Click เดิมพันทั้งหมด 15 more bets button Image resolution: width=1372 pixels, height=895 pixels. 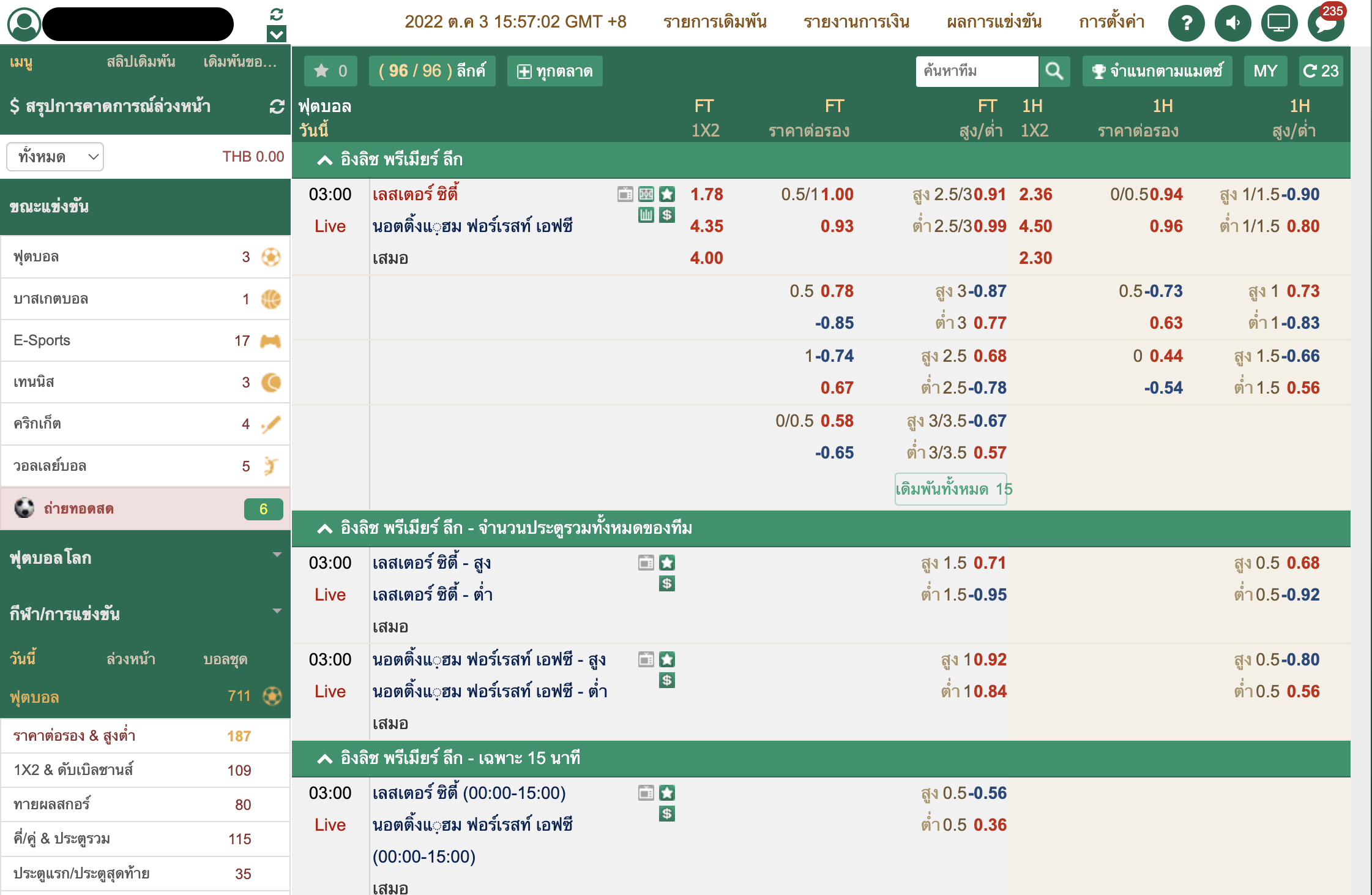pyautogui.click(x=951, y=489)
